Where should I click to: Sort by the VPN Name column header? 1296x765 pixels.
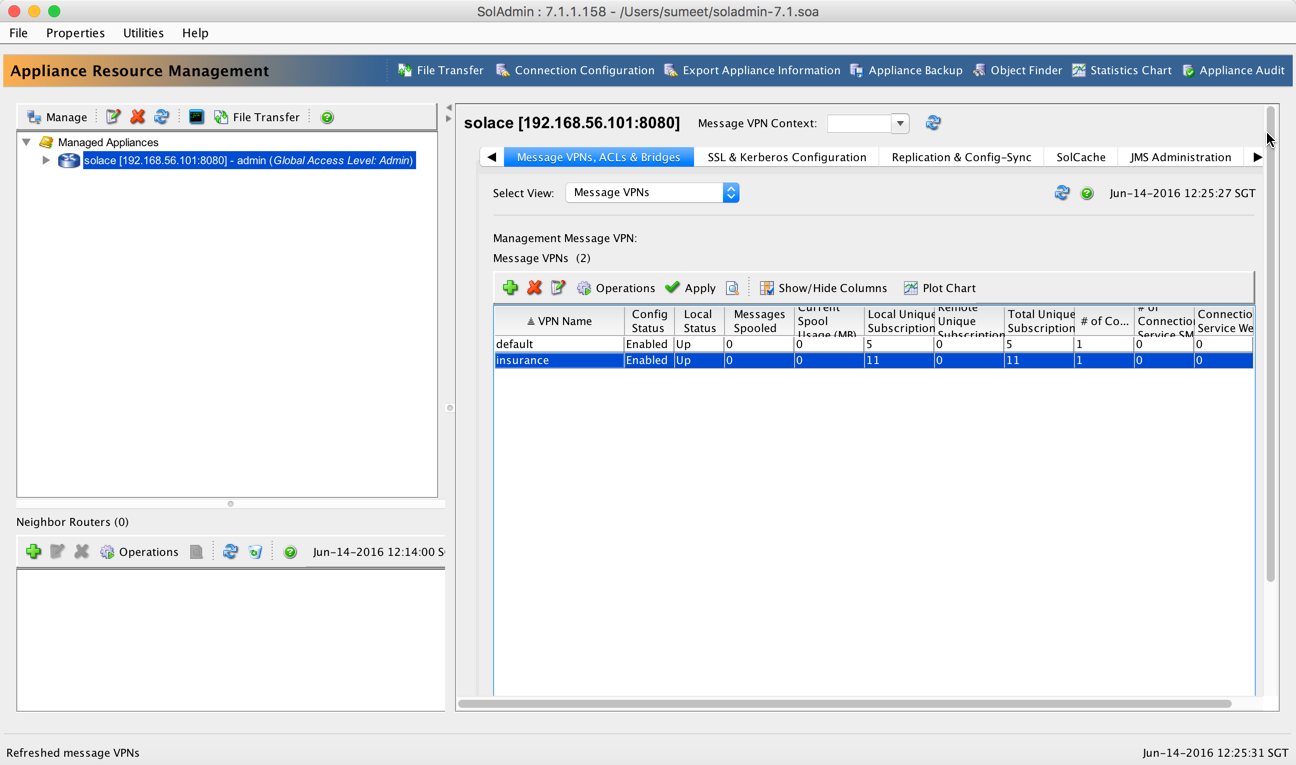coord(559,321)
